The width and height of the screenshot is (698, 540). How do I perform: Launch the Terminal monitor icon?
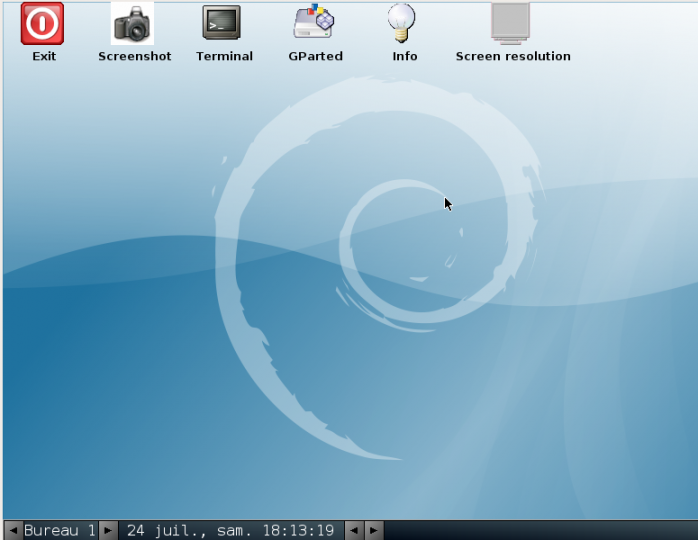tap(222, 23)
